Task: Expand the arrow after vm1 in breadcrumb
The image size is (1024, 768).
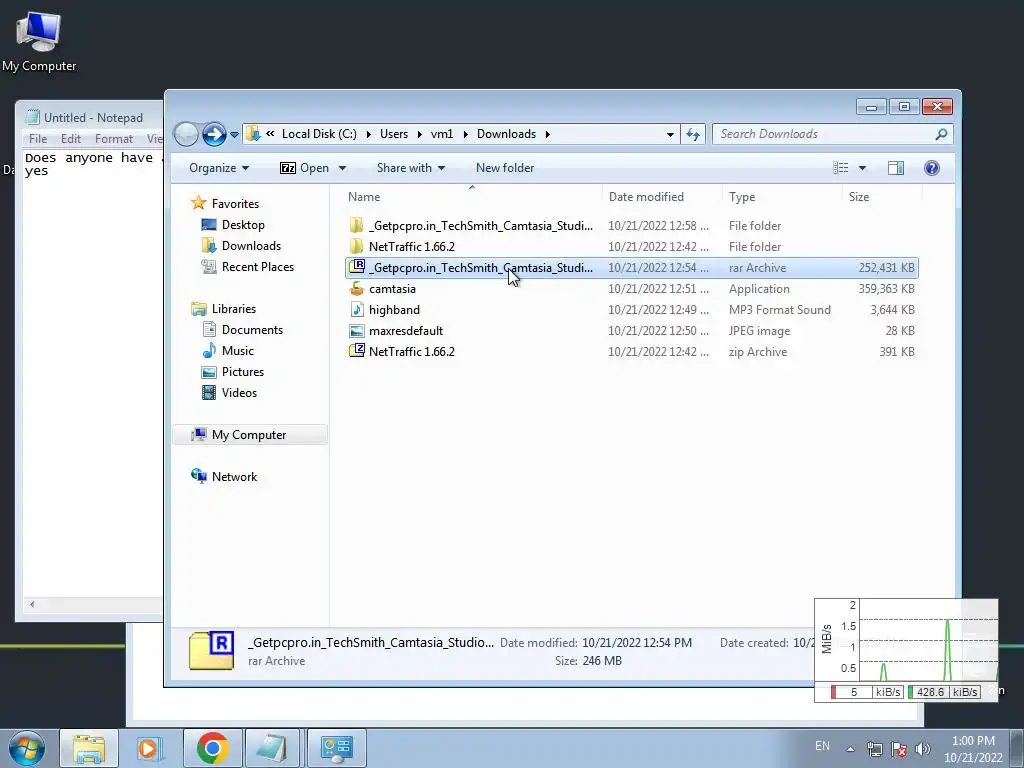Action: [x=465, y=134]
